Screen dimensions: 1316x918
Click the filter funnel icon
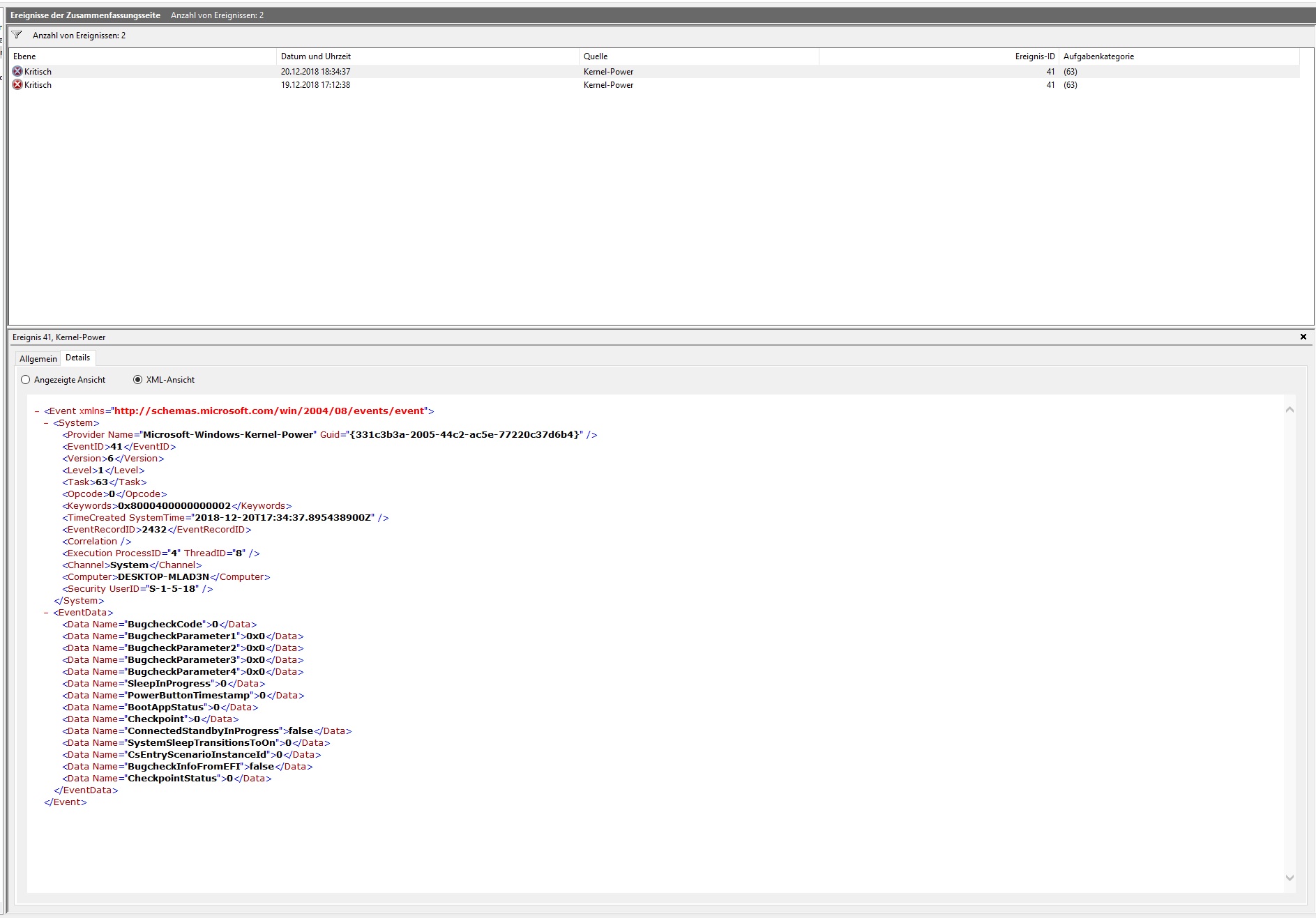[x=17, y=35]
